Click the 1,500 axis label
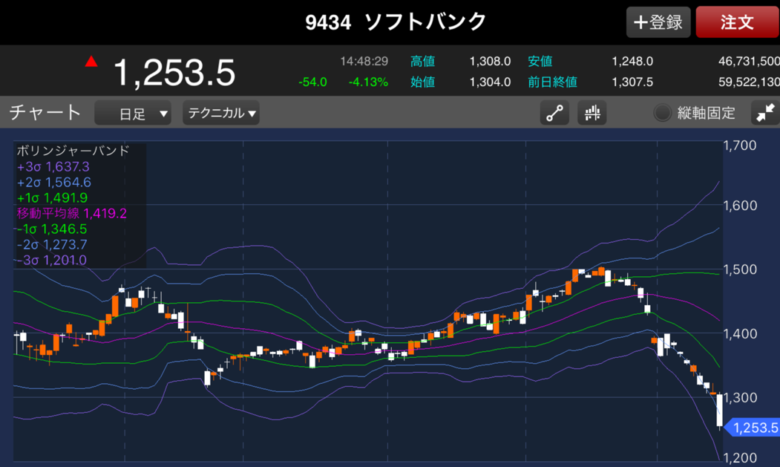The image size is (780, 467). tap(740, 270)
